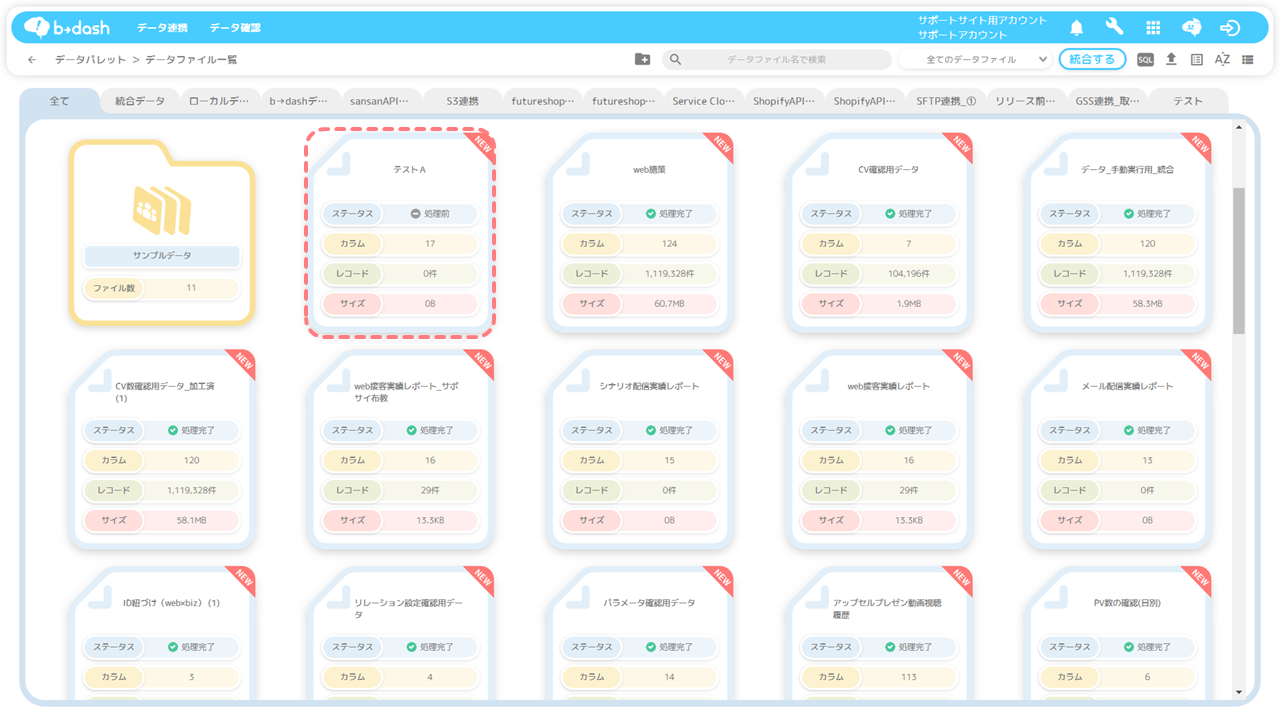Open the CV数確認用データ_加工済(1) card title
The image size is (1280, 720).
coord(165,392)
